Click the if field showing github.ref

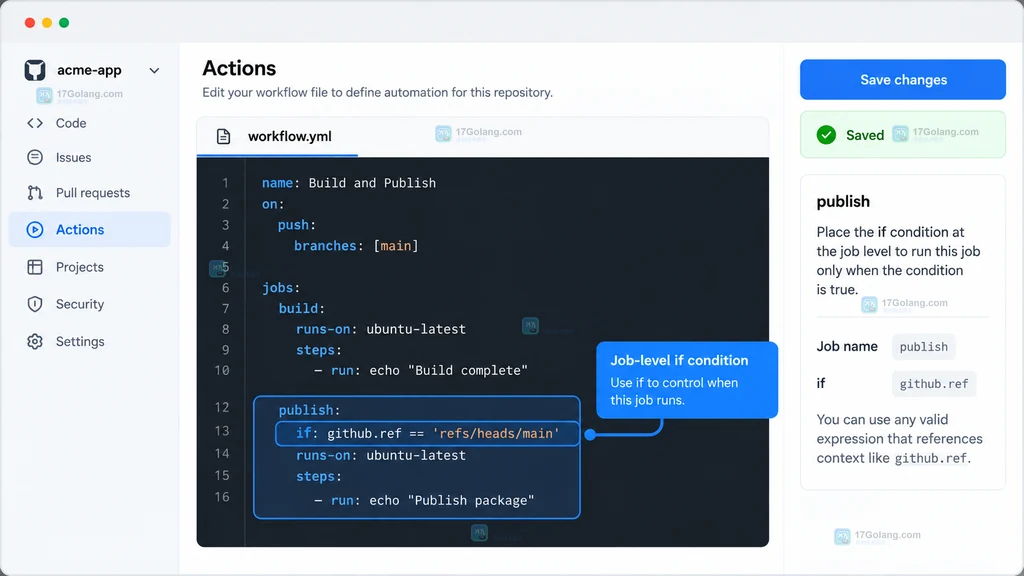[x=934, y=384]
